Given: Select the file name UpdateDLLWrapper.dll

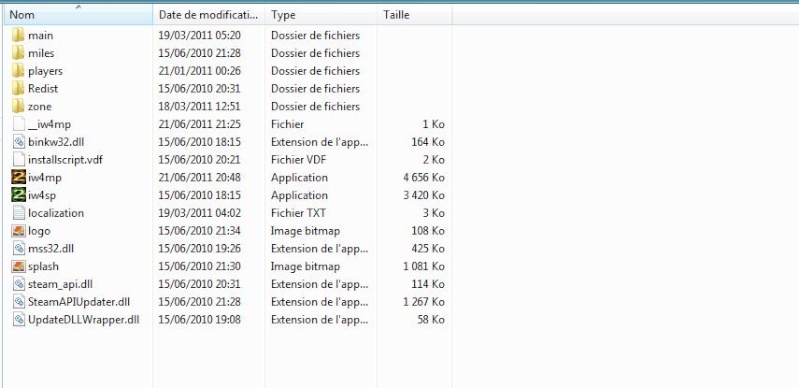Looking at the screenshot, I should point(84,320).
